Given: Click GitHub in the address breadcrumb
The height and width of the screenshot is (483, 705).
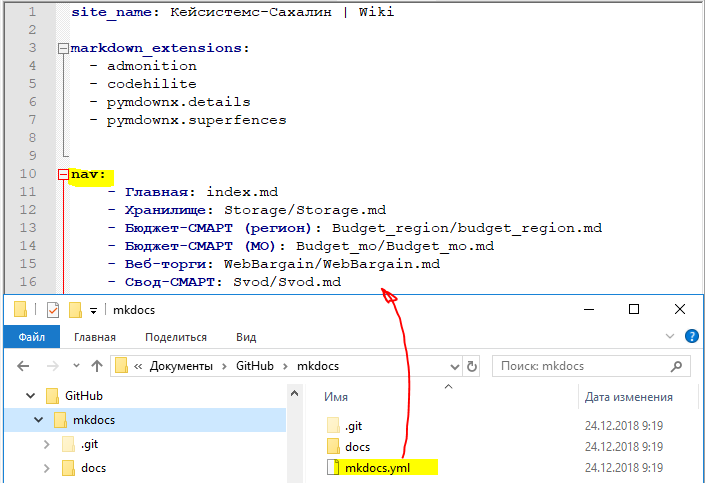Looking at the screenshot, I should (x=255, y=366).
